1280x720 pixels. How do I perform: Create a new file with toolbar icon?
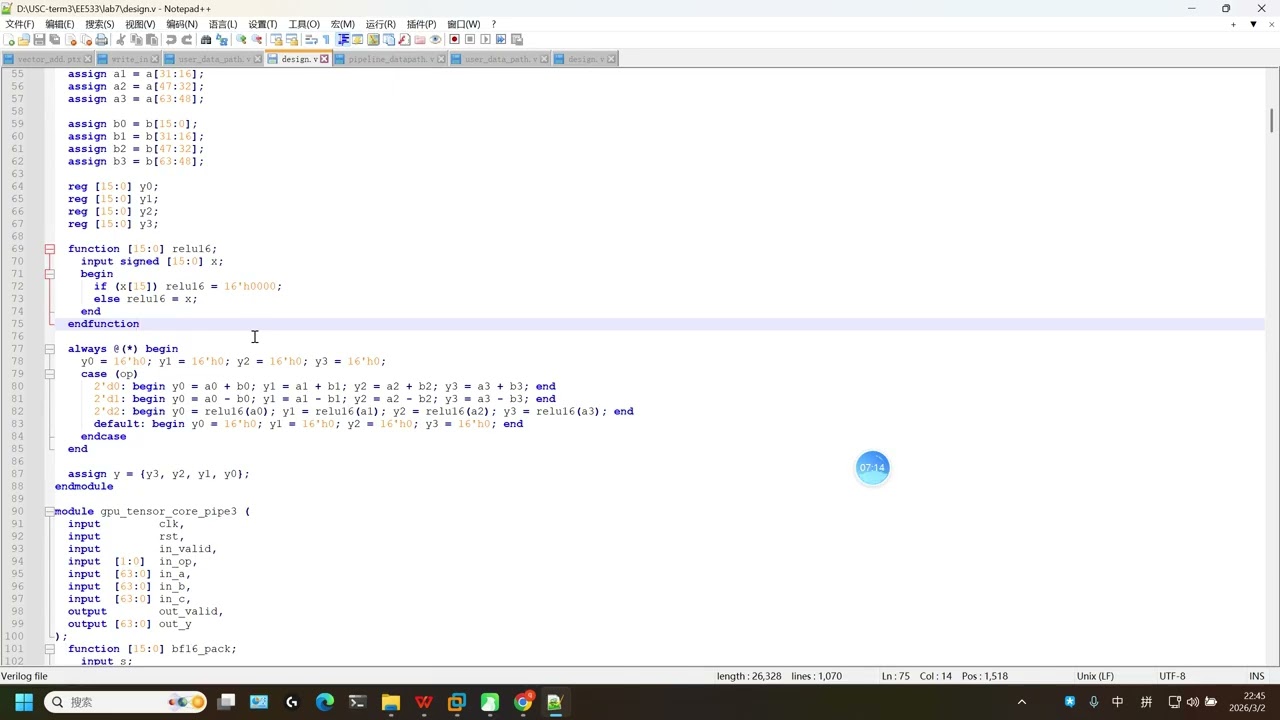point(9,40)
